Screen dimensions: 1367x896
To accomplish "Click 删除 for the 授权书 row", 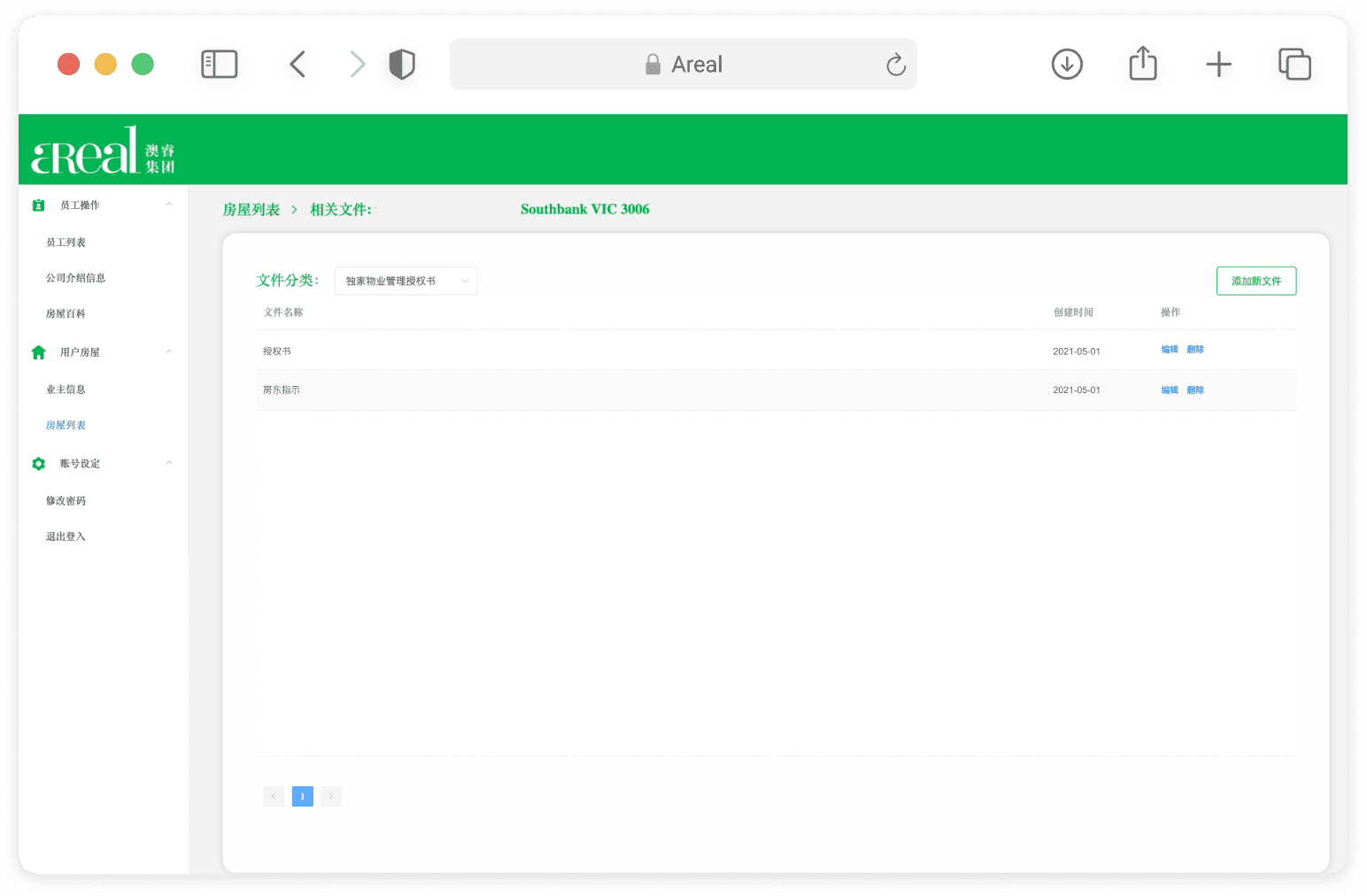I will coord(1195,350).
